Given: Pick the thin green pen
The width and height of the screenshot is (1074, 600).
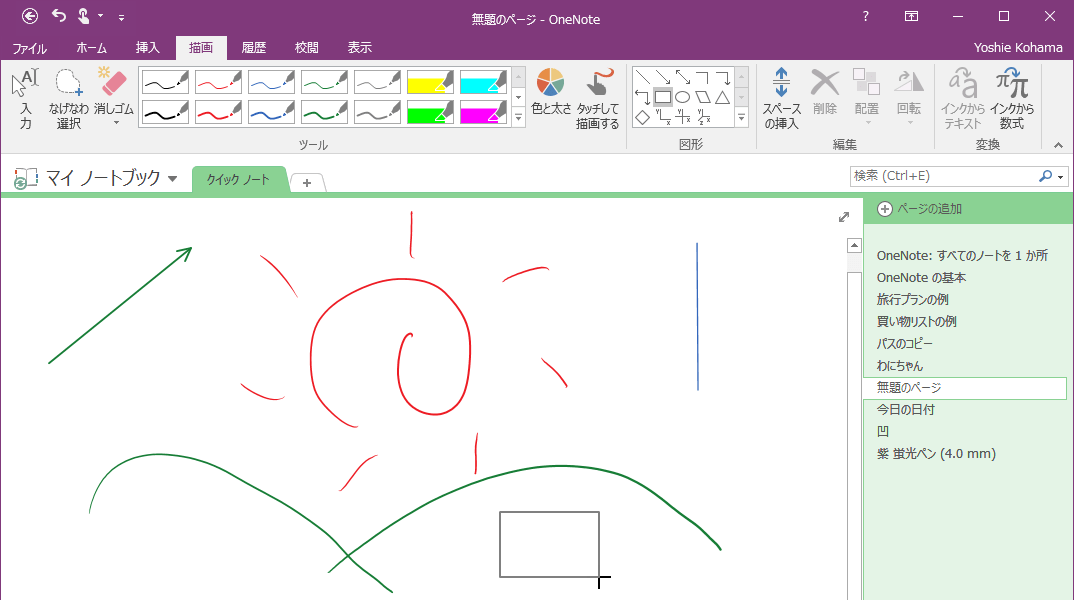Looking at the screenshot, I should pos(325,82).
